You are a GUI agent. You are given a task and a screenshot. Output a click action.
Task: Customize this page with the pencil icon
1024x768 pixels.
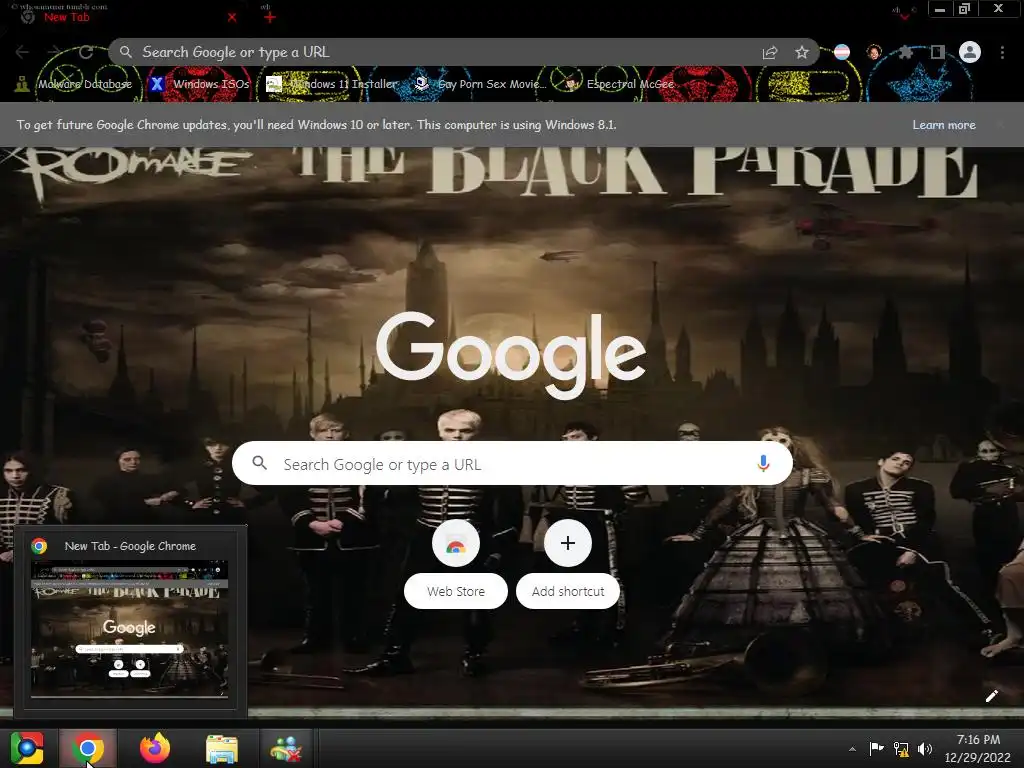[x=991, y=696]
